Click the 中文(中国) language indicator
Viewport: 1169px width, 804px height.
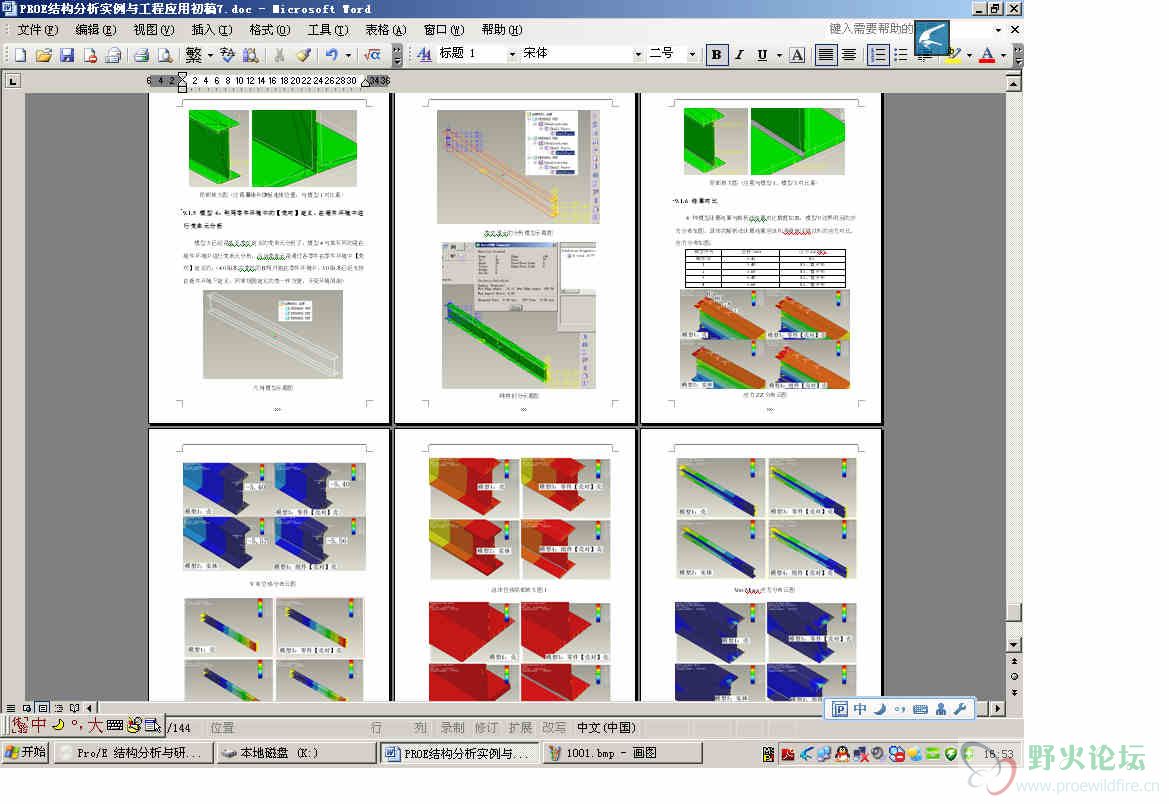coord(606,727)
